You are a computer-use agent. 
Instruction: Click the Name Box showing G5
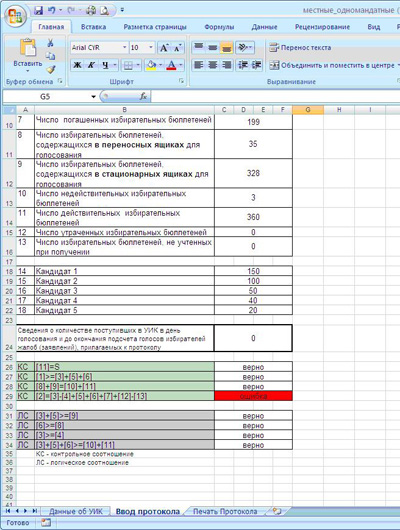45,97
